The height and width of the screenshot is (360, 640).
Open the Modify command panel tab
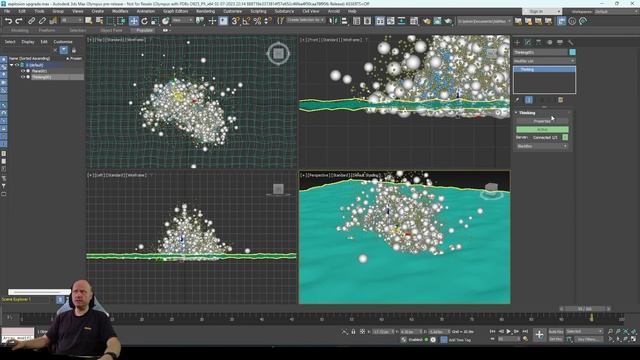(528, 42)
